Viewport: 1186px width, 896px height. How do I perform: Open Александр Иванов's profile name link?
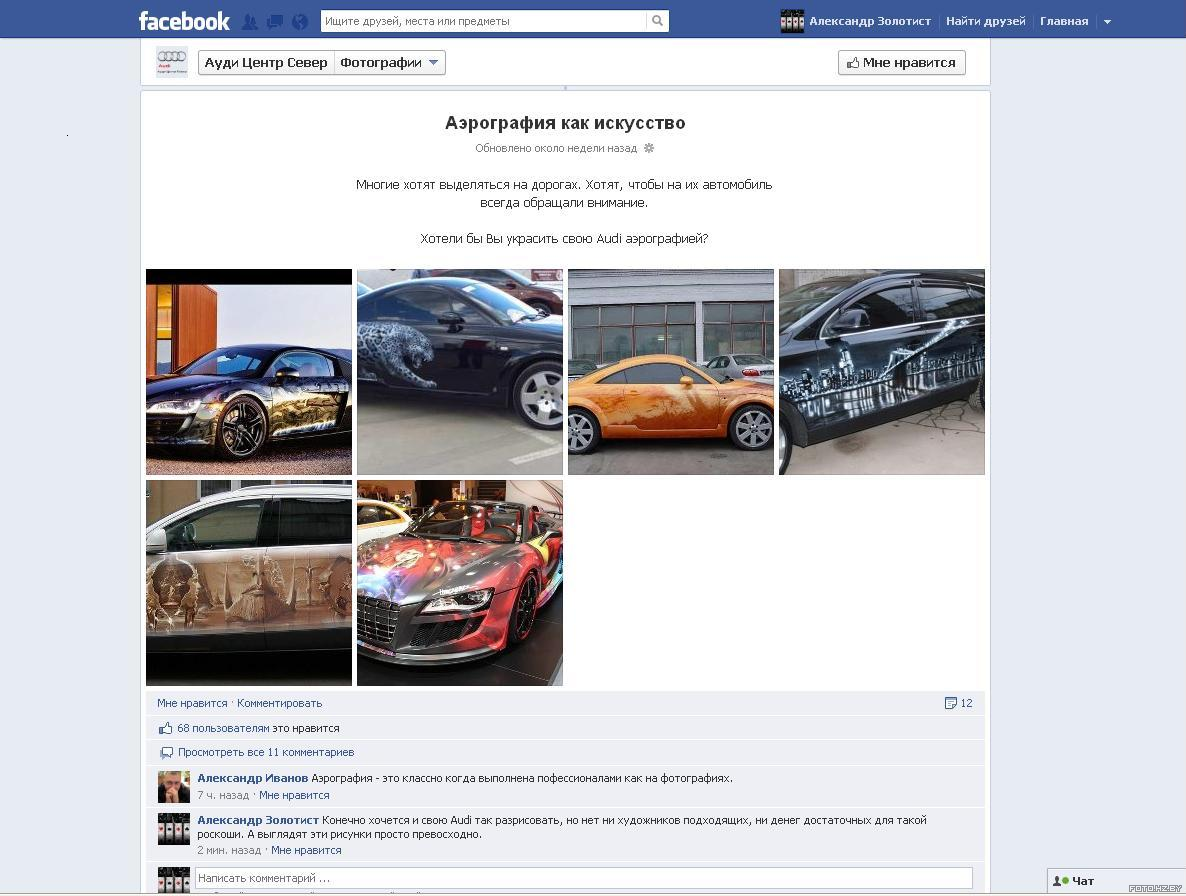(253, 778)
